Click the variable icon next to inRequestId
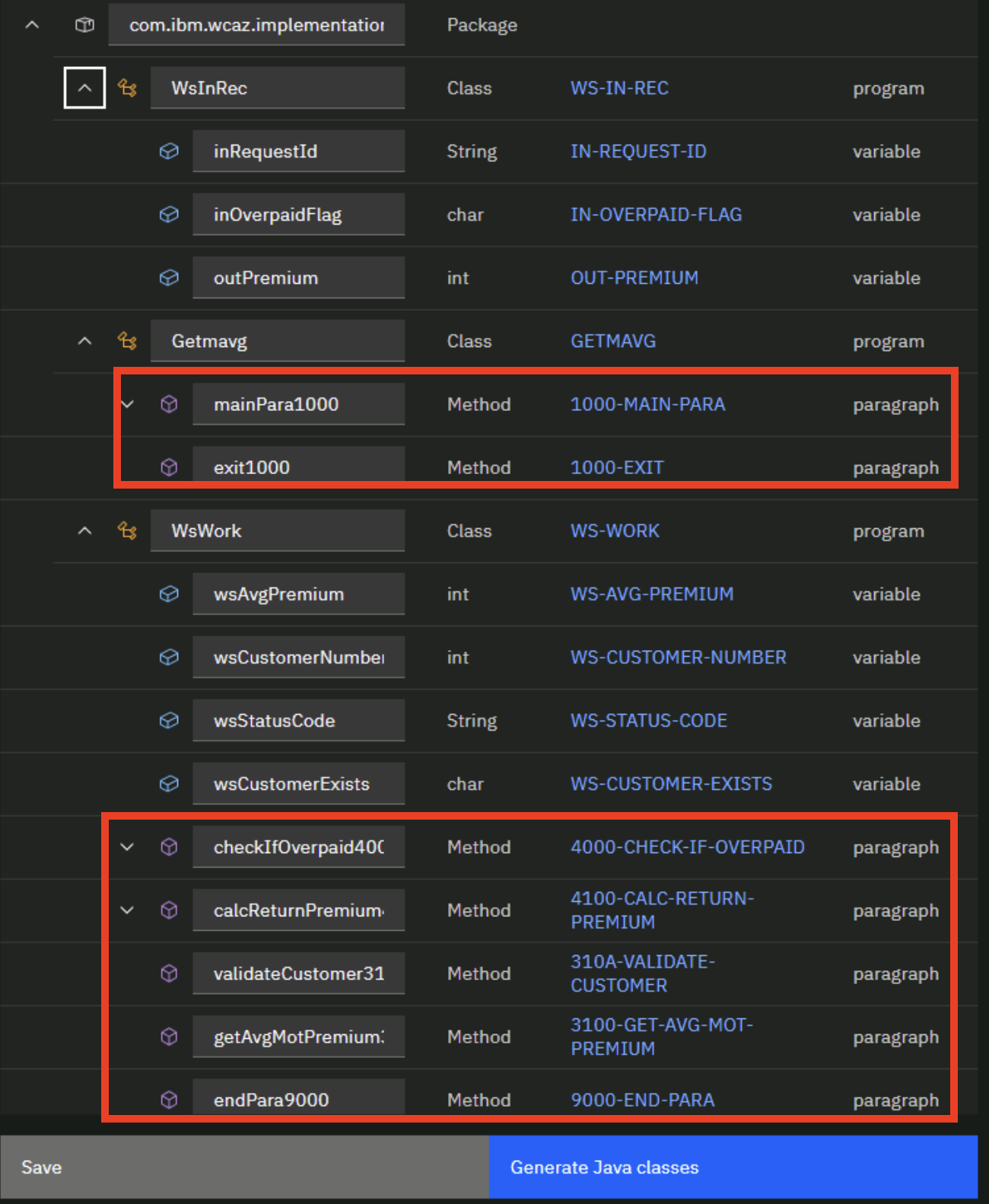This screenshot has height=1204, width=989. (169, 151)
